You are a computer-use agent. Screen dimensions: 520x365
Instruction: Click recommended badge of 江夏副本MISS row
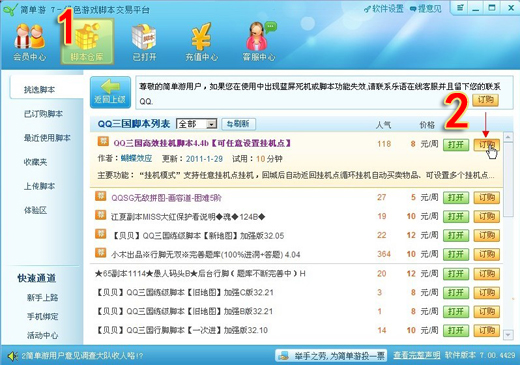(101, 215)
